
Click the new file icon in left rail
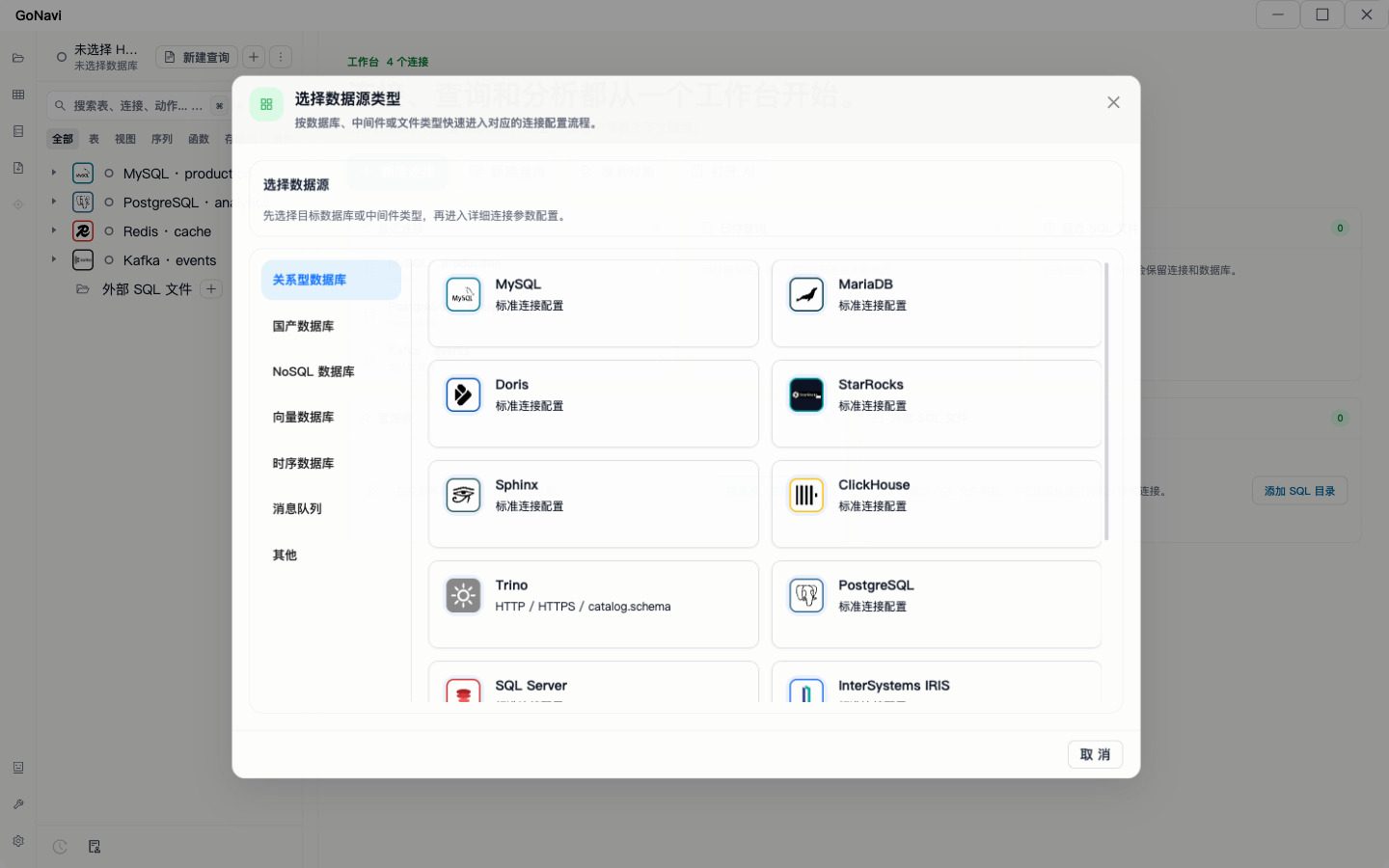[18, 168]
